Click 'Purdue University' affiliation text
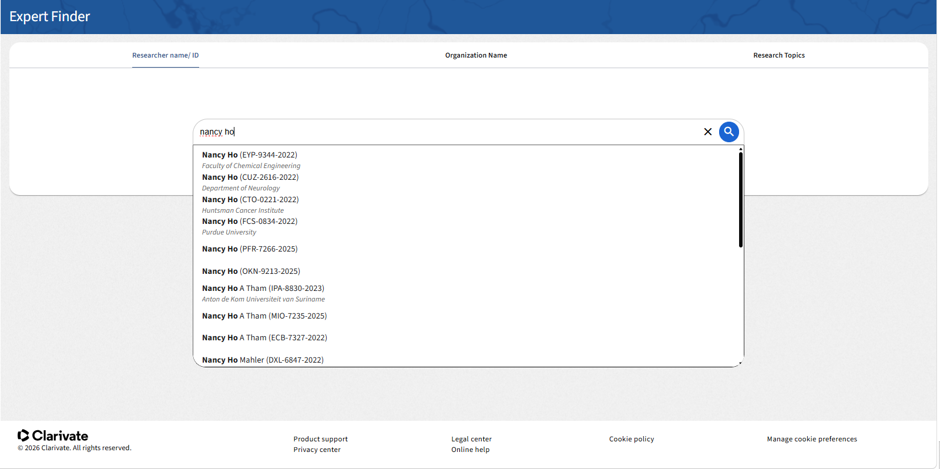Viewport: 940px width, 469px height. coord(229,232)
